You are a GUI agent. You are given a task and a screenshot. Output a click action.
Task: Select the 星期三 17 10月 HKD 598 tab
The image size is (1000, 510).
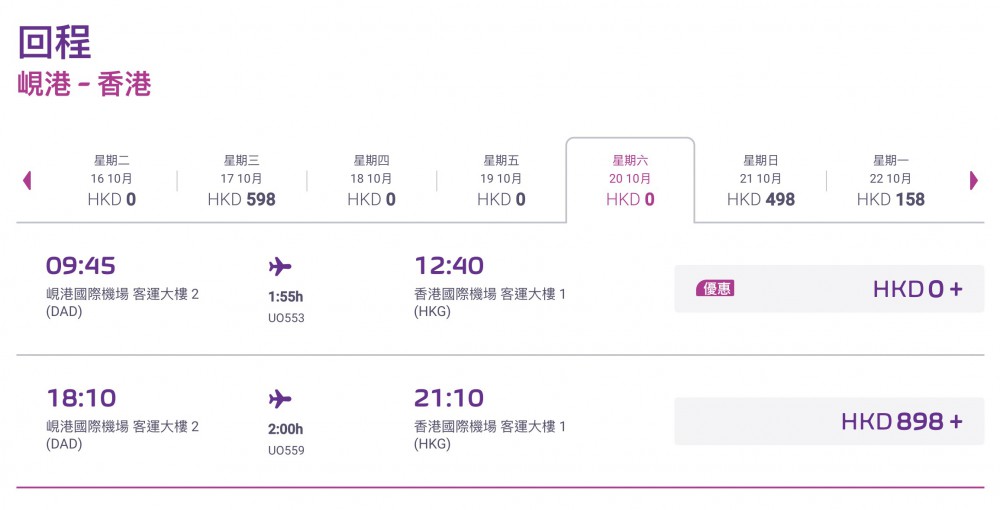(241, 180)
